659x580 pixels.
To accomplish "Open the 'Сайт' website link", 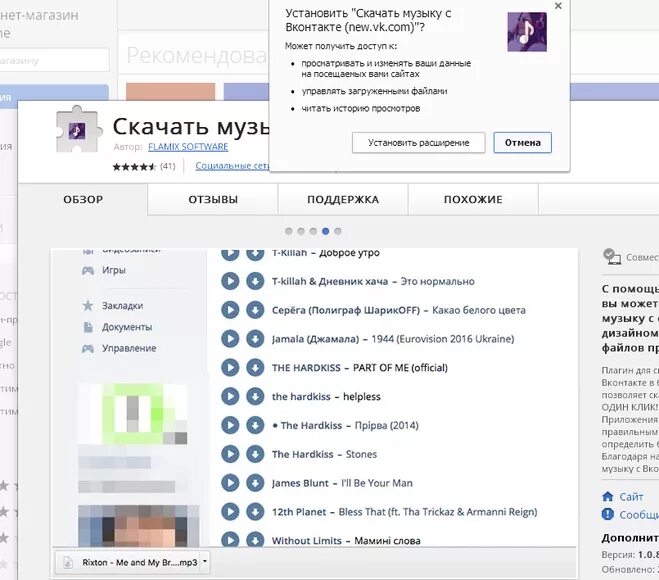I will coord(631,497).
